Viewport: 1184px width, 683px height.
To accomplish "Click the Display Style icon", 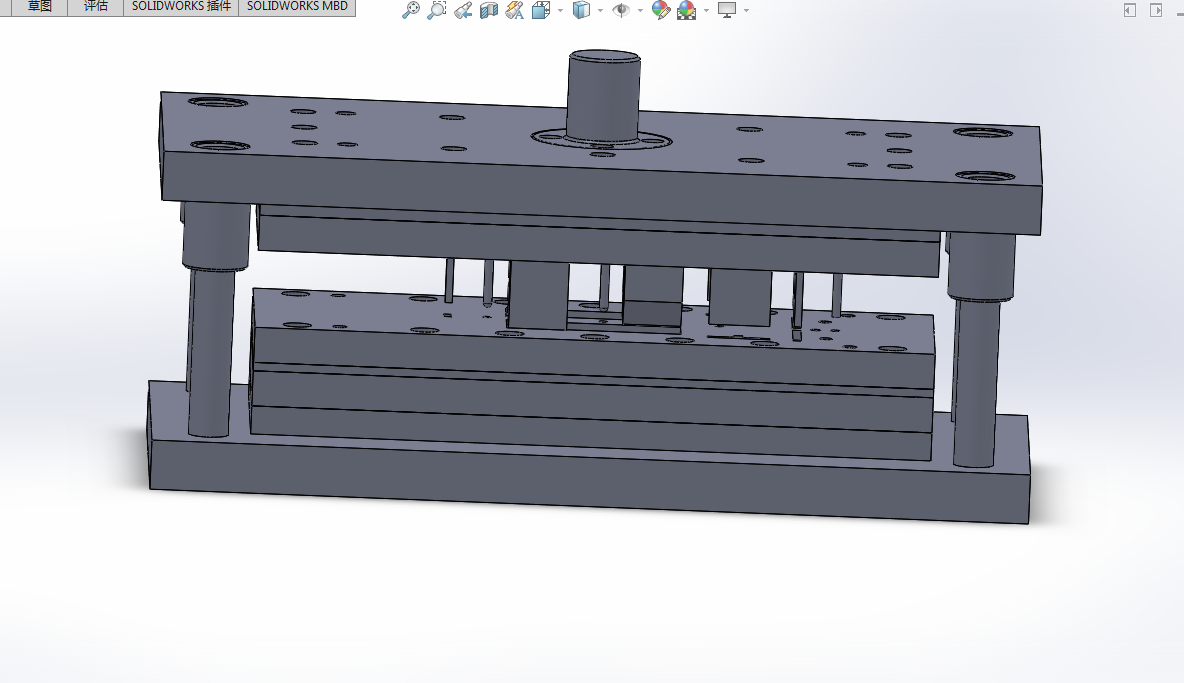I will [581, 10].
